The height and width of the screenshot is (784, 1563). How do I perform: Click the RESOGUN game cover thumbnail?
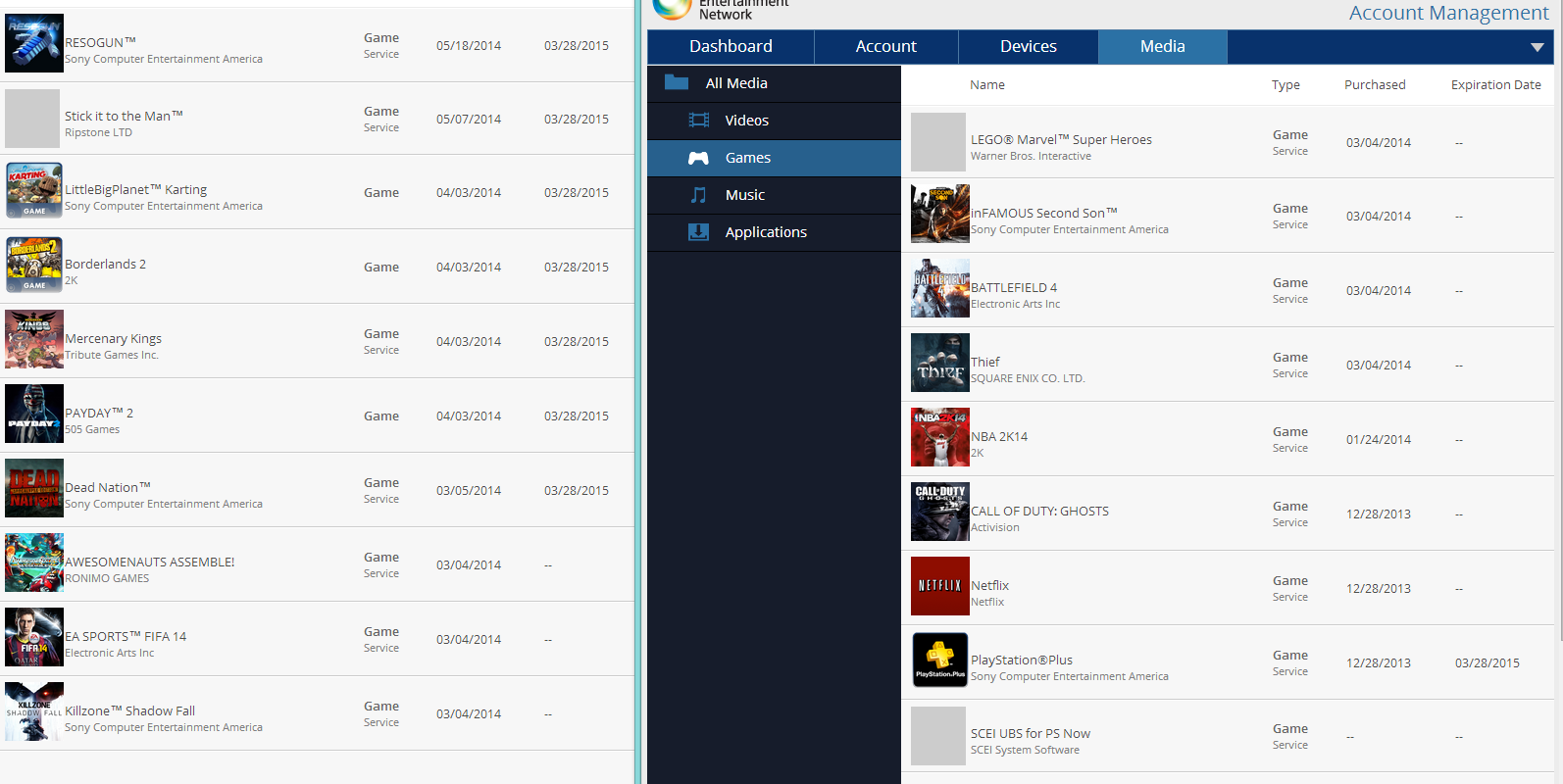click(34, 43)
